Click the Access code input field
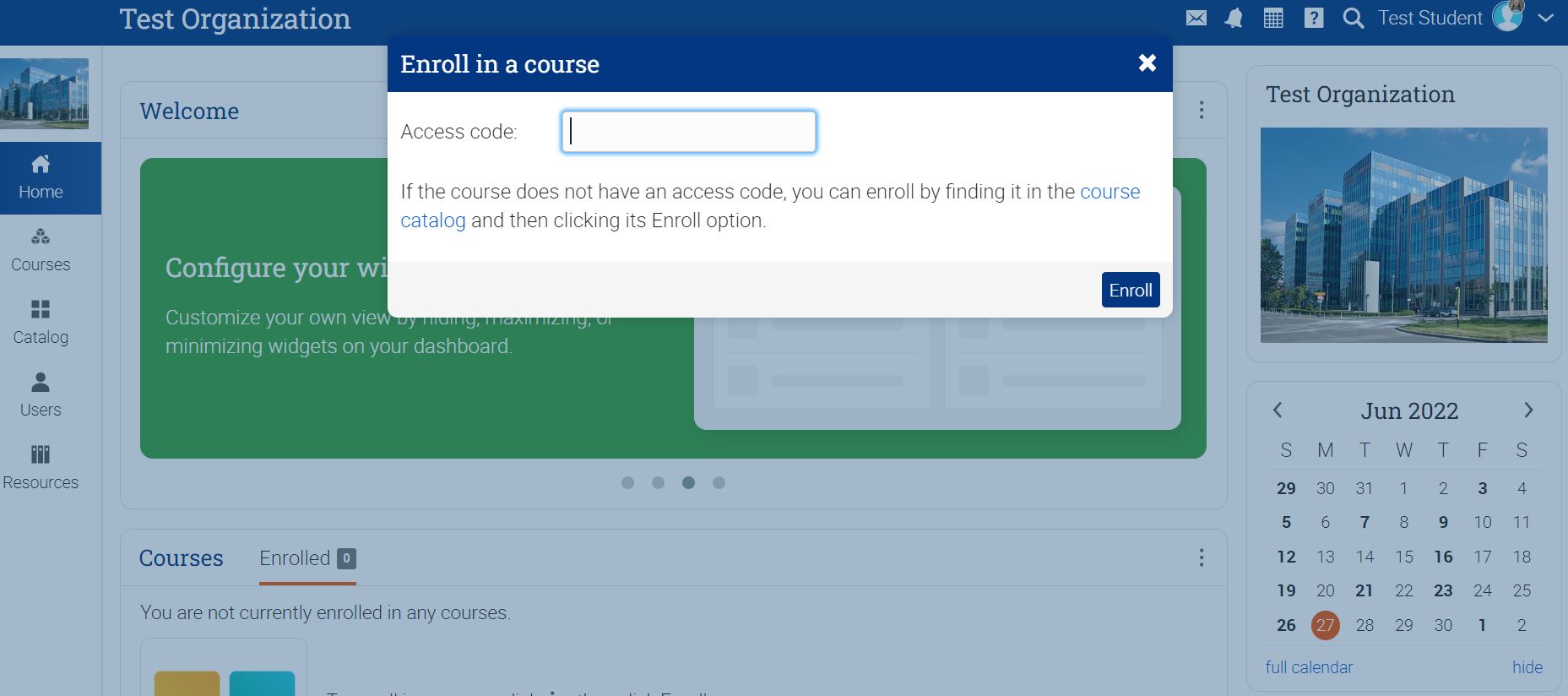This screenshot has height=696, width=1568. 688,132
